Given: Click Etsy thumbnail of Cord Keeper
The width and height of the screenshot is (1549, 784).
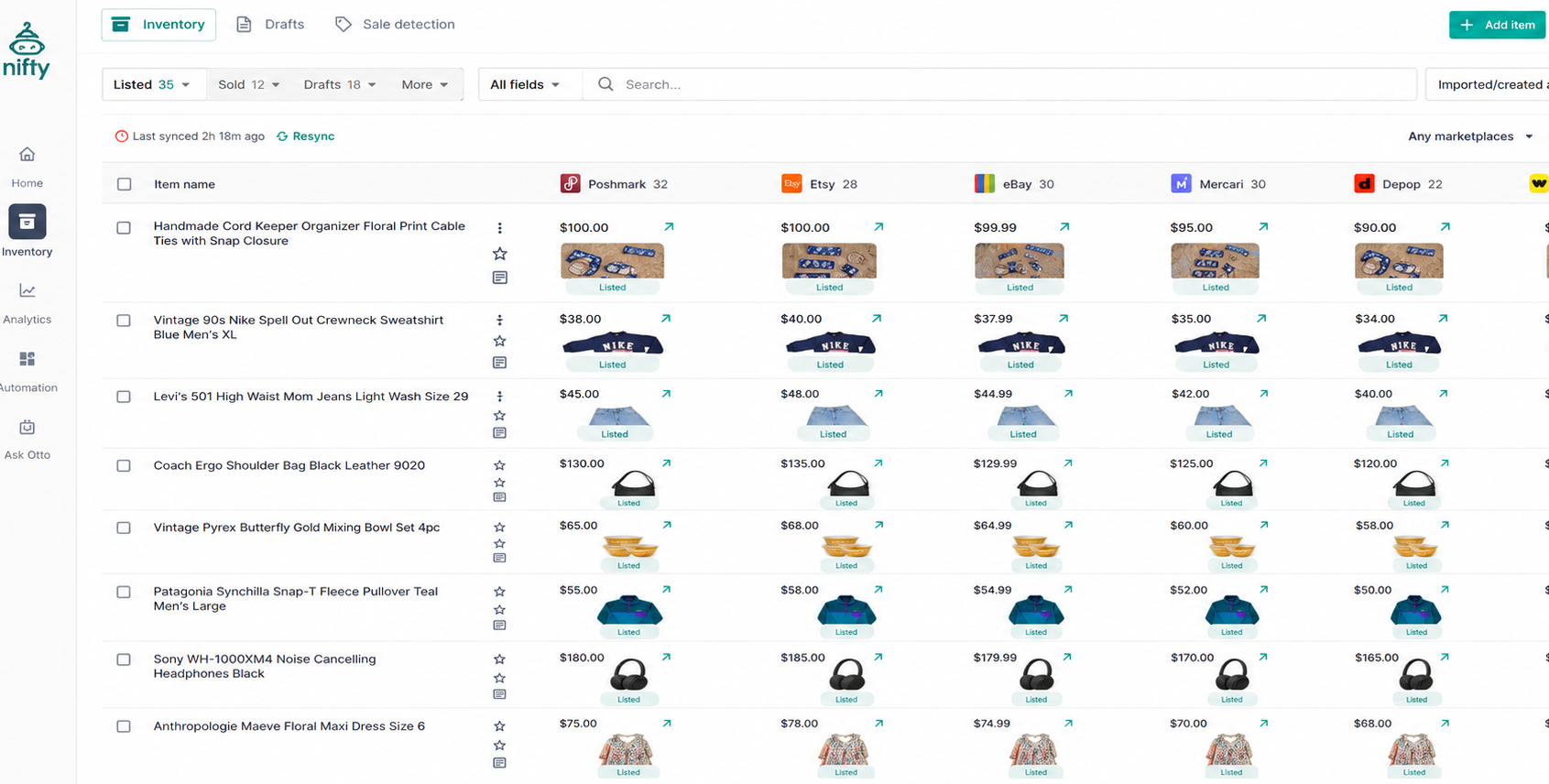Looking at the screenshot, I should click(829, 262).
